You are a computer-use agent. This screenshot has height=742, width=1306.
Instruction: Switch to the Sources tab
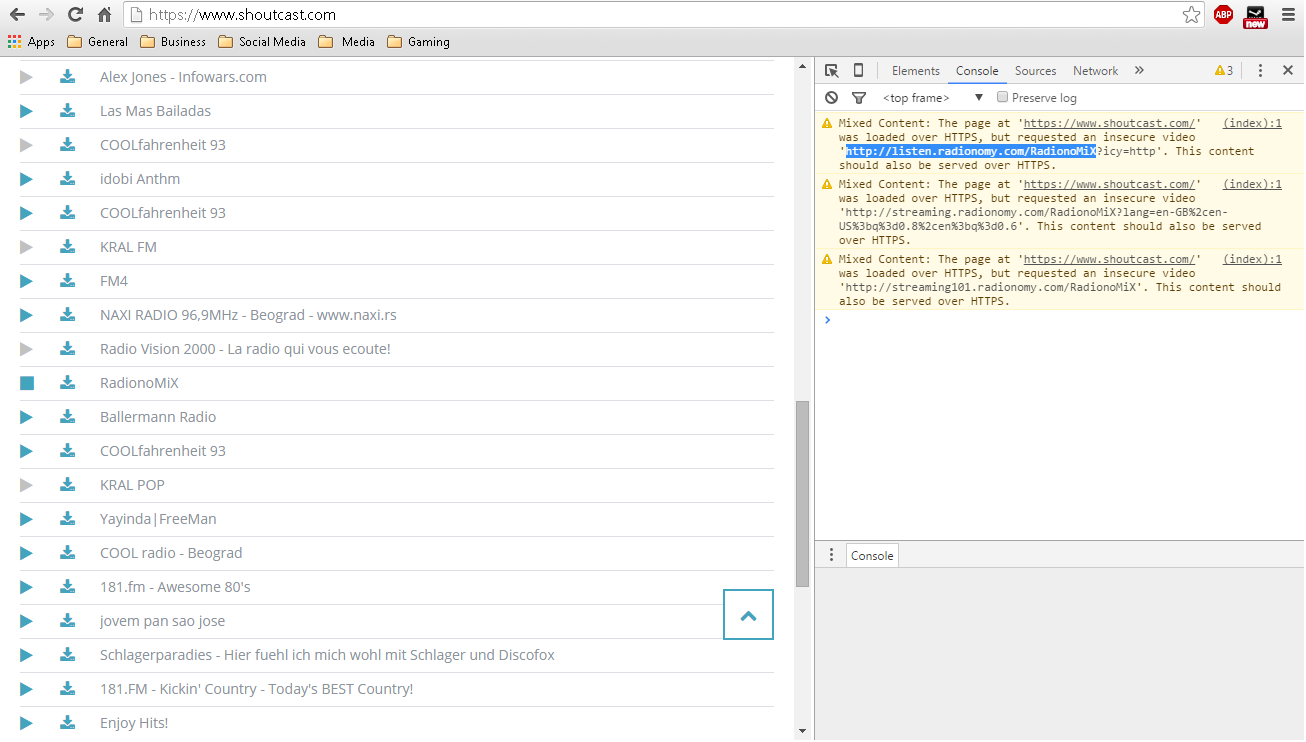1036,71
